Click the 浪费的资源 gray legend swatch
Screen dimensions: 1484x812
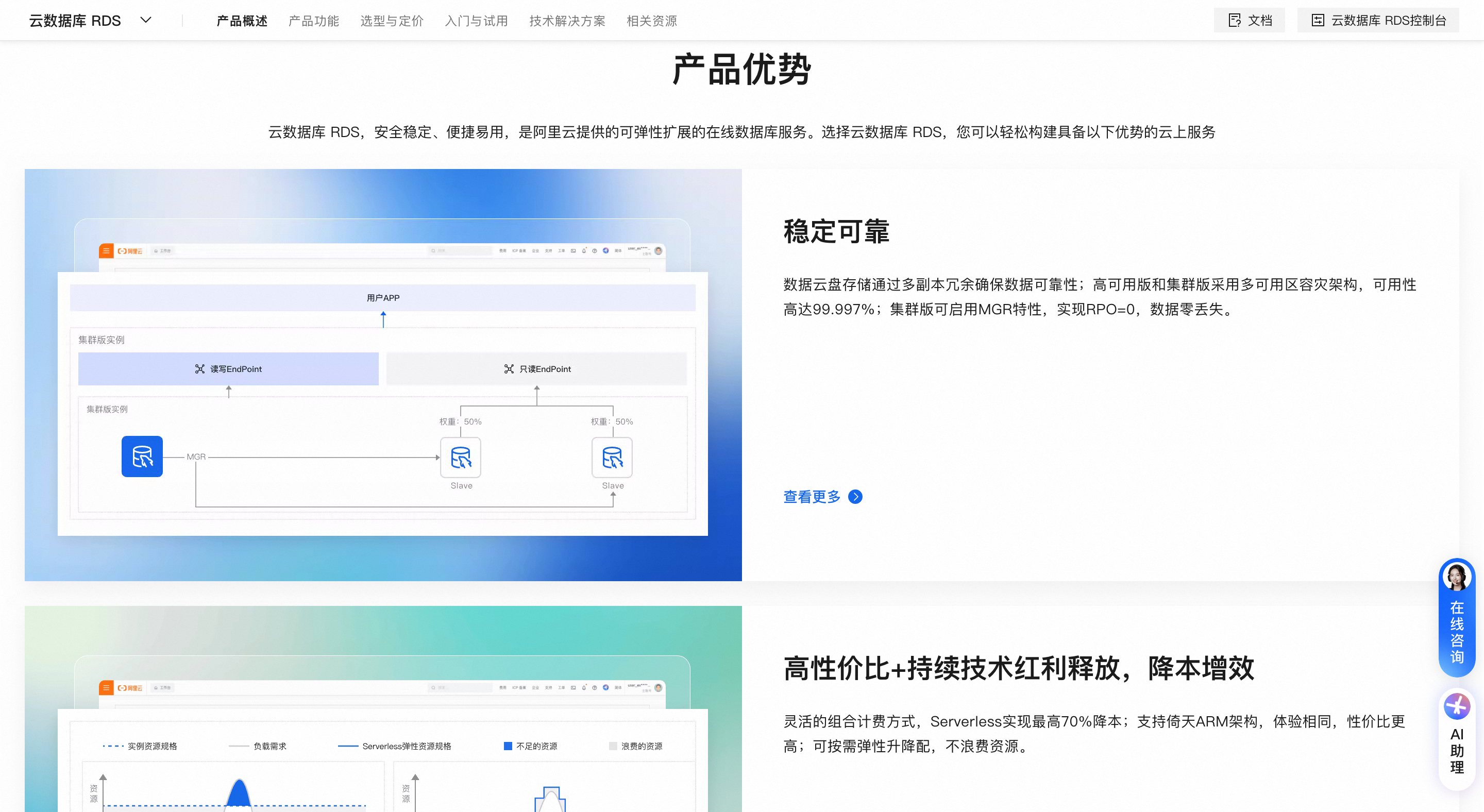click(x=613, y=746)
